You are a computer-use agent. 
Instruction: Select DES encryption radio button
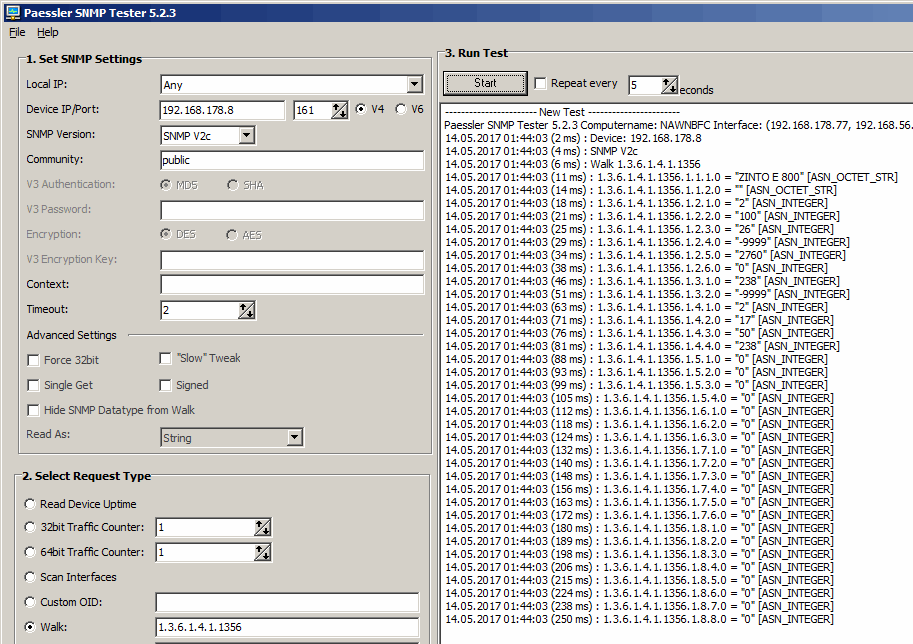[166, 234]
